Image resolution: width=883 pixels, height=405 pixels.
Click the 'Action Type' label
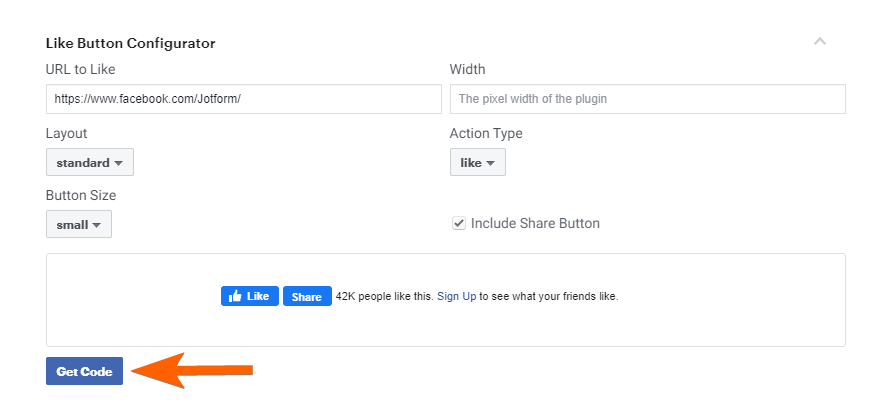click(486, 133)
